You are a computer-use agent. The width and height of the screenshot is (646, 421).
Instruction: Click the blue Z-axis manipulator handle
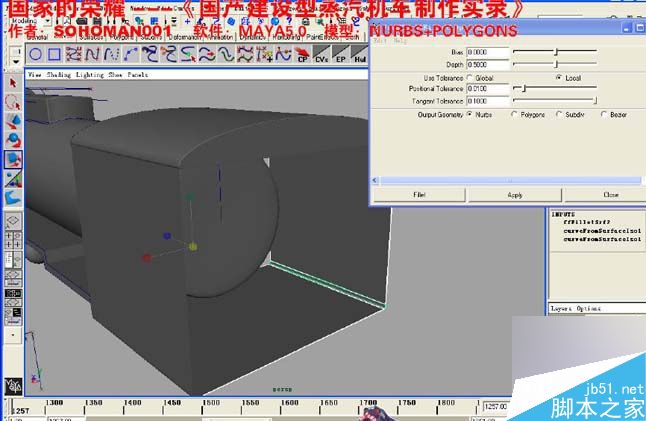click(x=167, y=236)
